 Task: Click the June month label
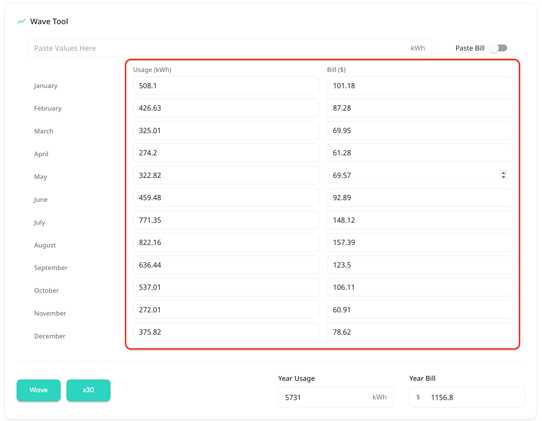point(40,199)
